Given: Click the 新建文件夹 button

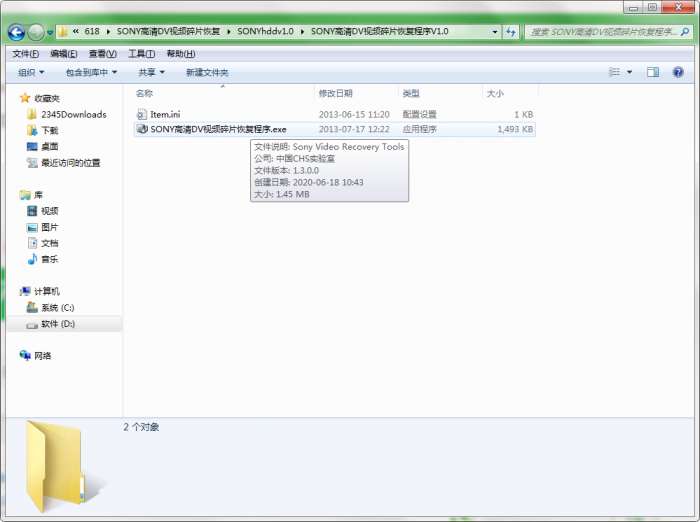Looking at the screenshot, I should (x=207, y=72).
